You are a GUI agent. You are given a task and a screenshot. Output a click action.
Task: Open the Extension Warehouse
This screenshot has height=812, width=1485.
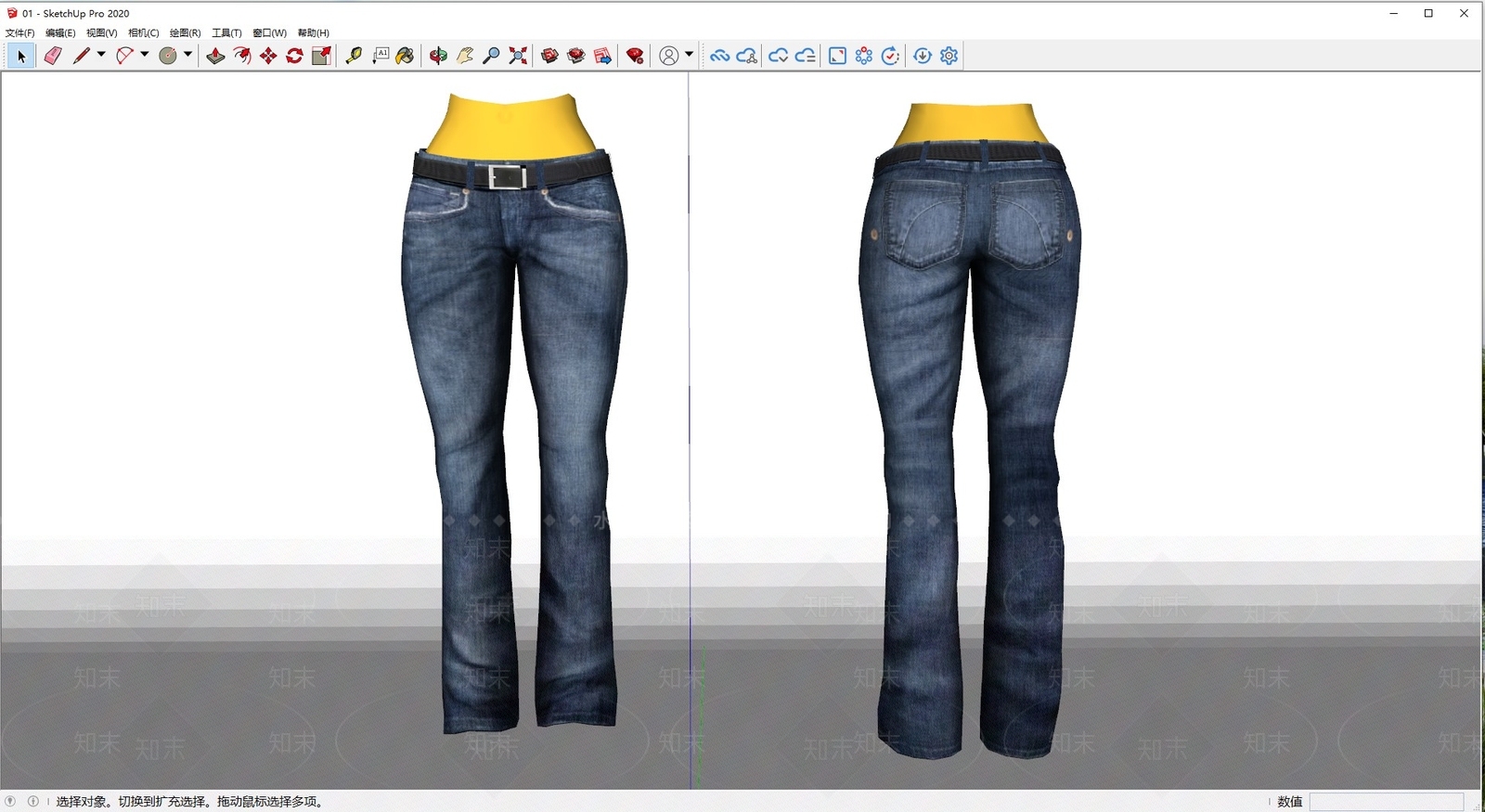tap(576, 56)
